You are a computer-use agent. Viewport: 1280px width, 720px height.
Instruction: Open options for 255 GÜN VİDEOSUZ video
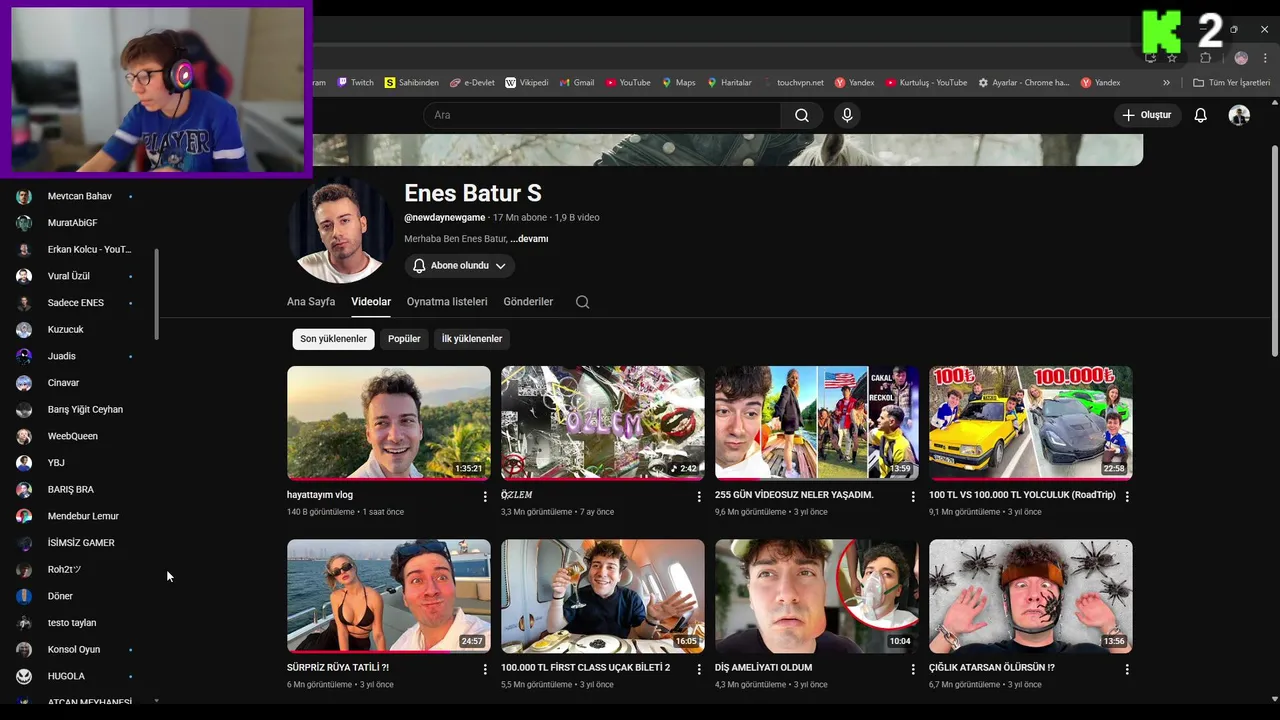pyautogui.click(x=913, y=496)
